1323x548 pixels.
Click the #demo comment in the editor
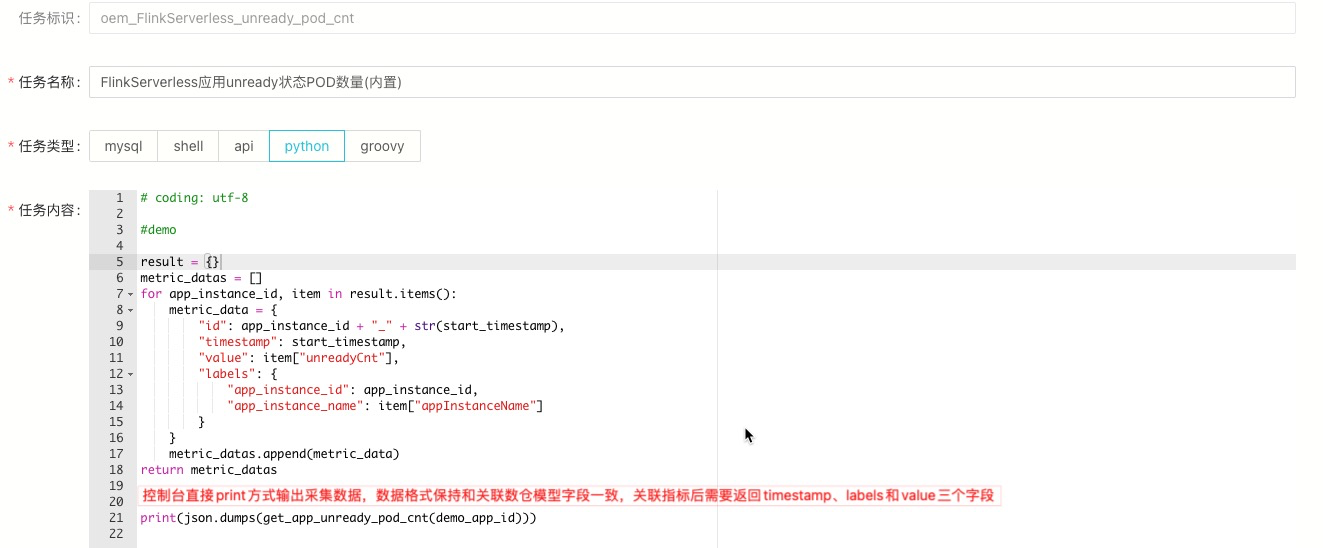click(158, 230)
